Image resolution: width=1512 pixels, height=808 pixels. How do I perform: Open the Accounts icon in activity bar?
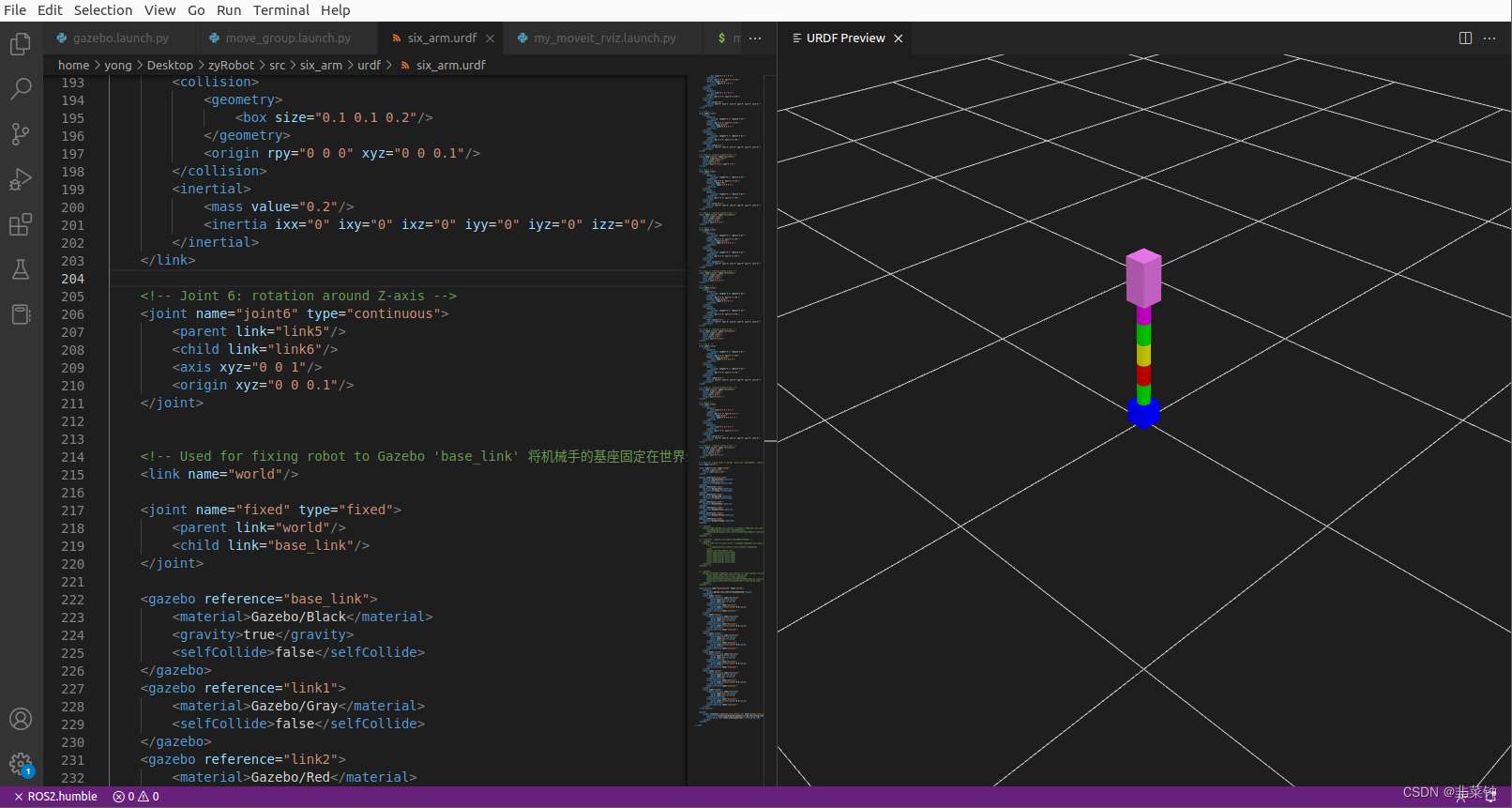[21, 719]
